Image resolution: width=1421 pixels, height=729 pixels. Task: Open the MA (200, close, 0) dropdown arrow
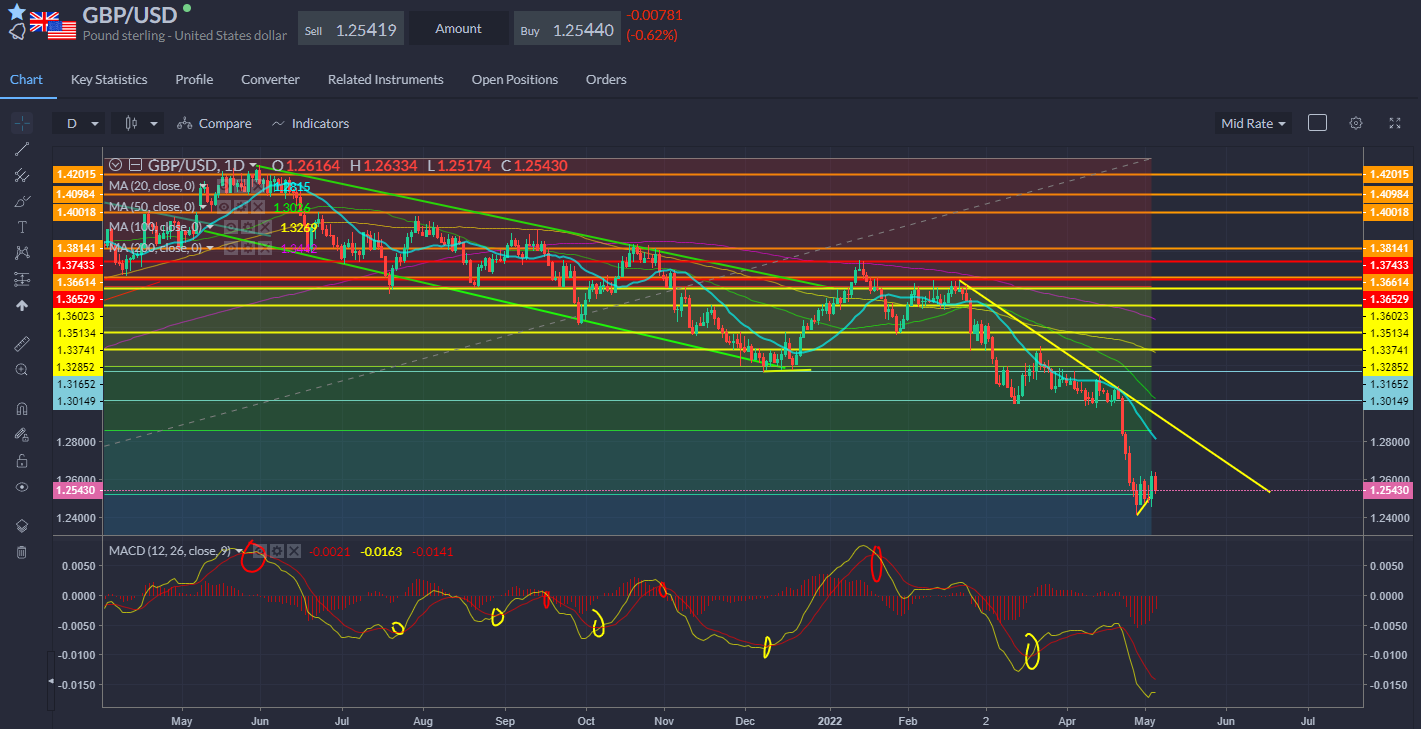(210, 247)
